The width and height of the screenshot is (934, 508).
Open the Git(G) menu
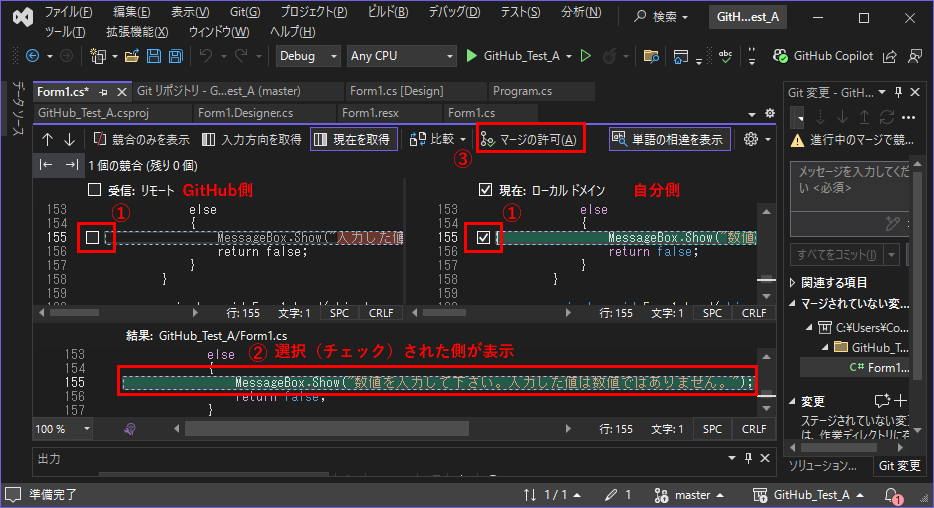[245, 12]
